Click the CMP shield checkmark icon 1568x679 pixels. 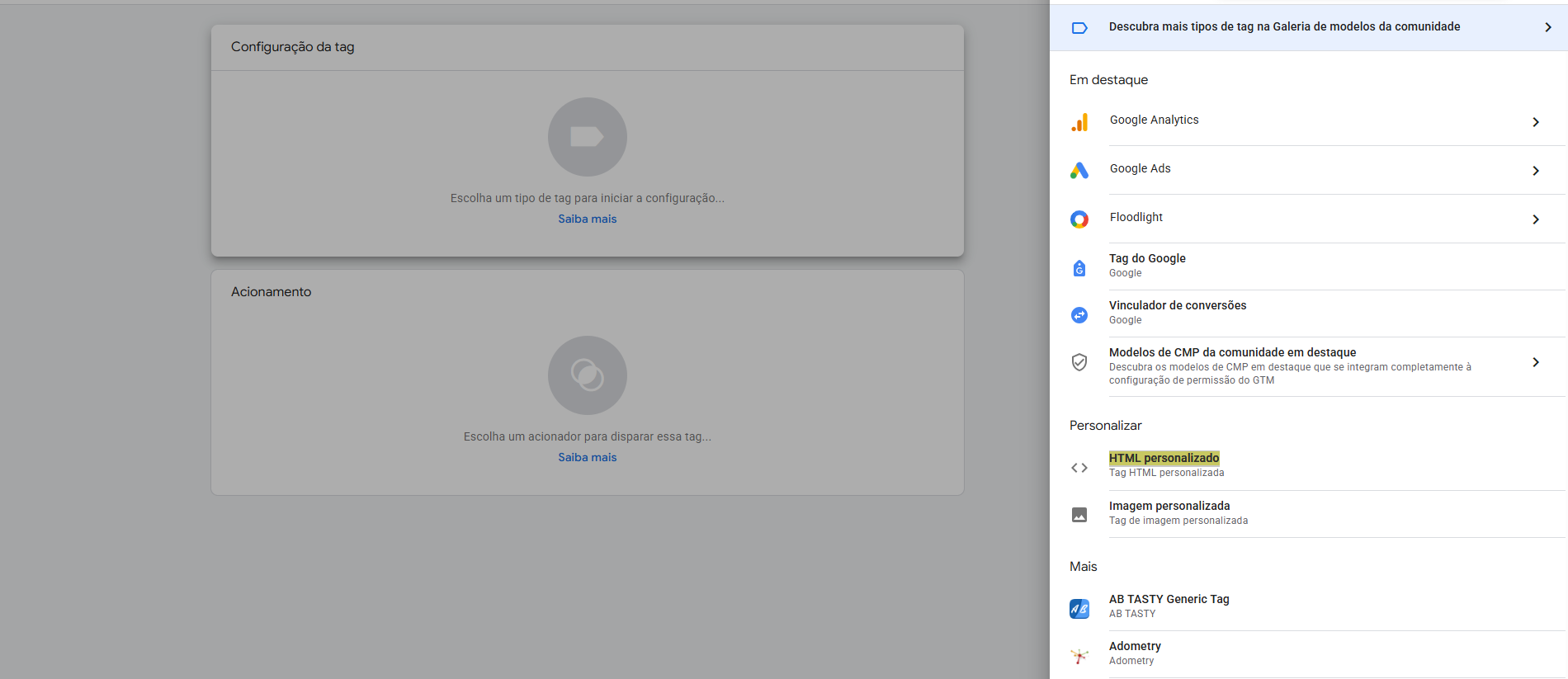tap(1079, 362)
